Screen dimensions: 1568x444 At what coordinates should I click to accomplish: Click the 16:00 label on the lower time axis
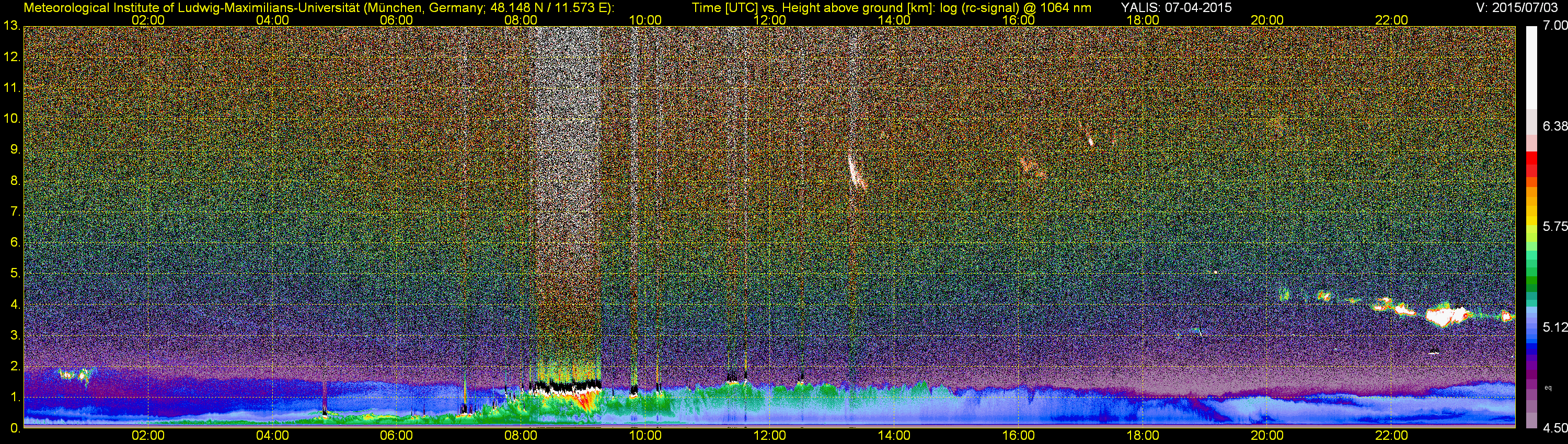click(1018, 436)
